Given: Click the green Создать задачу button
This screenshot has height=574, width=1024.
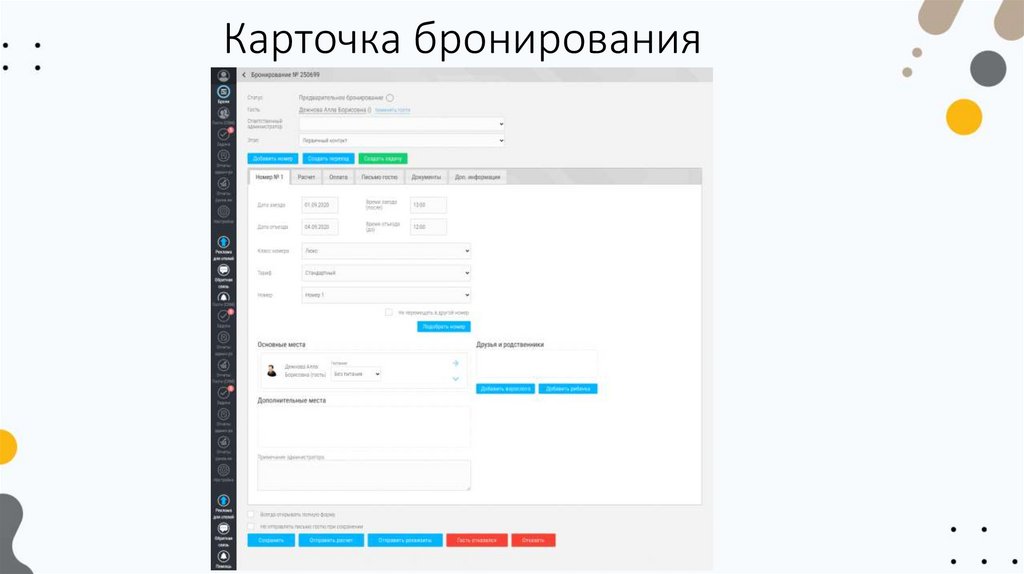Looking at the screenshot, I should pos(383,159).
